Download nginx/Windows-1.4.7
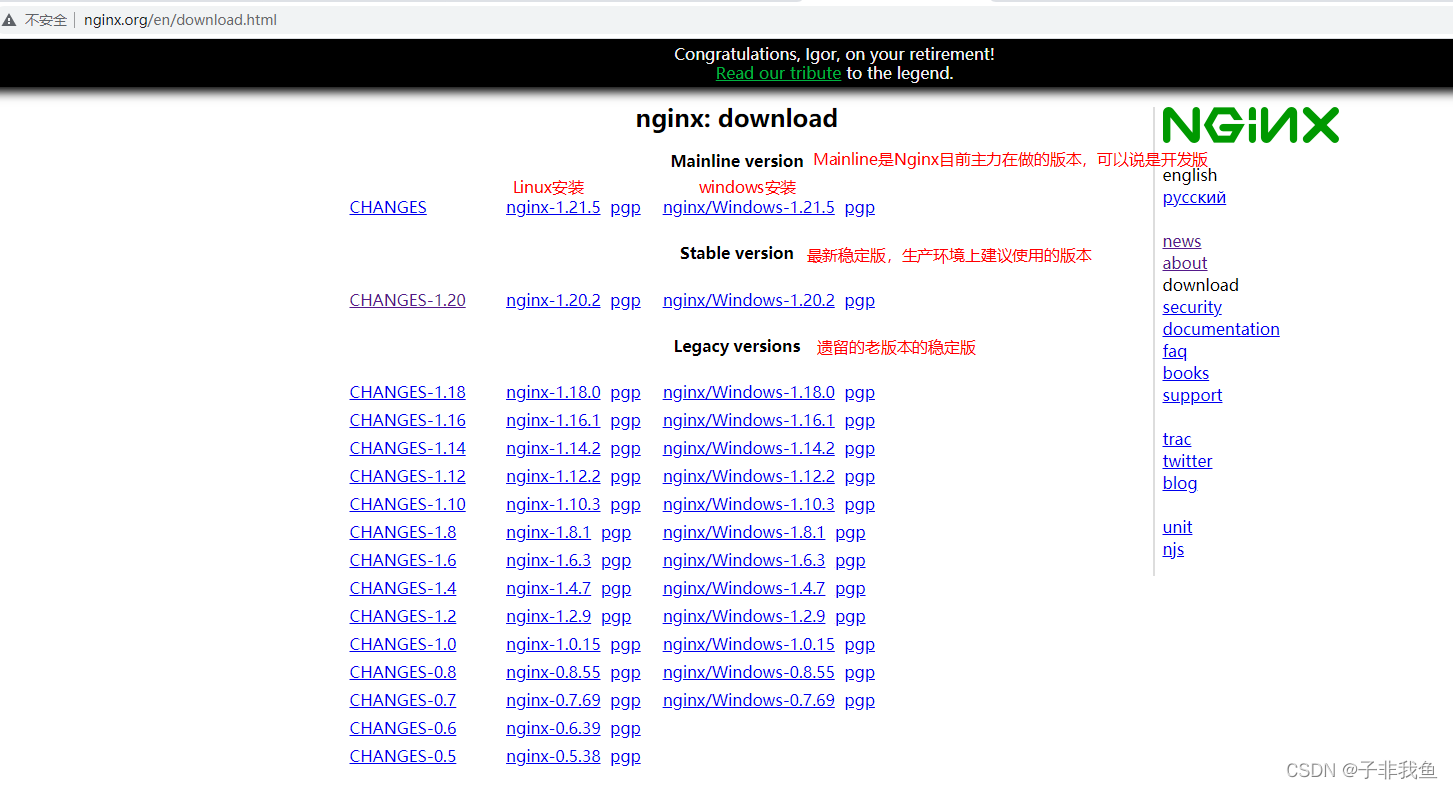Image resolution: width=1453 pixels, height=789 pixels. pos(744,588)
